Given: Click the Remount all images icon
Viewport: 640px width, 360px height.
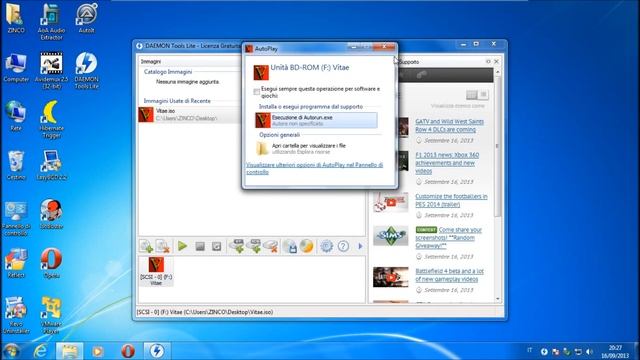Looking at the screenshot, I should 217,246.
